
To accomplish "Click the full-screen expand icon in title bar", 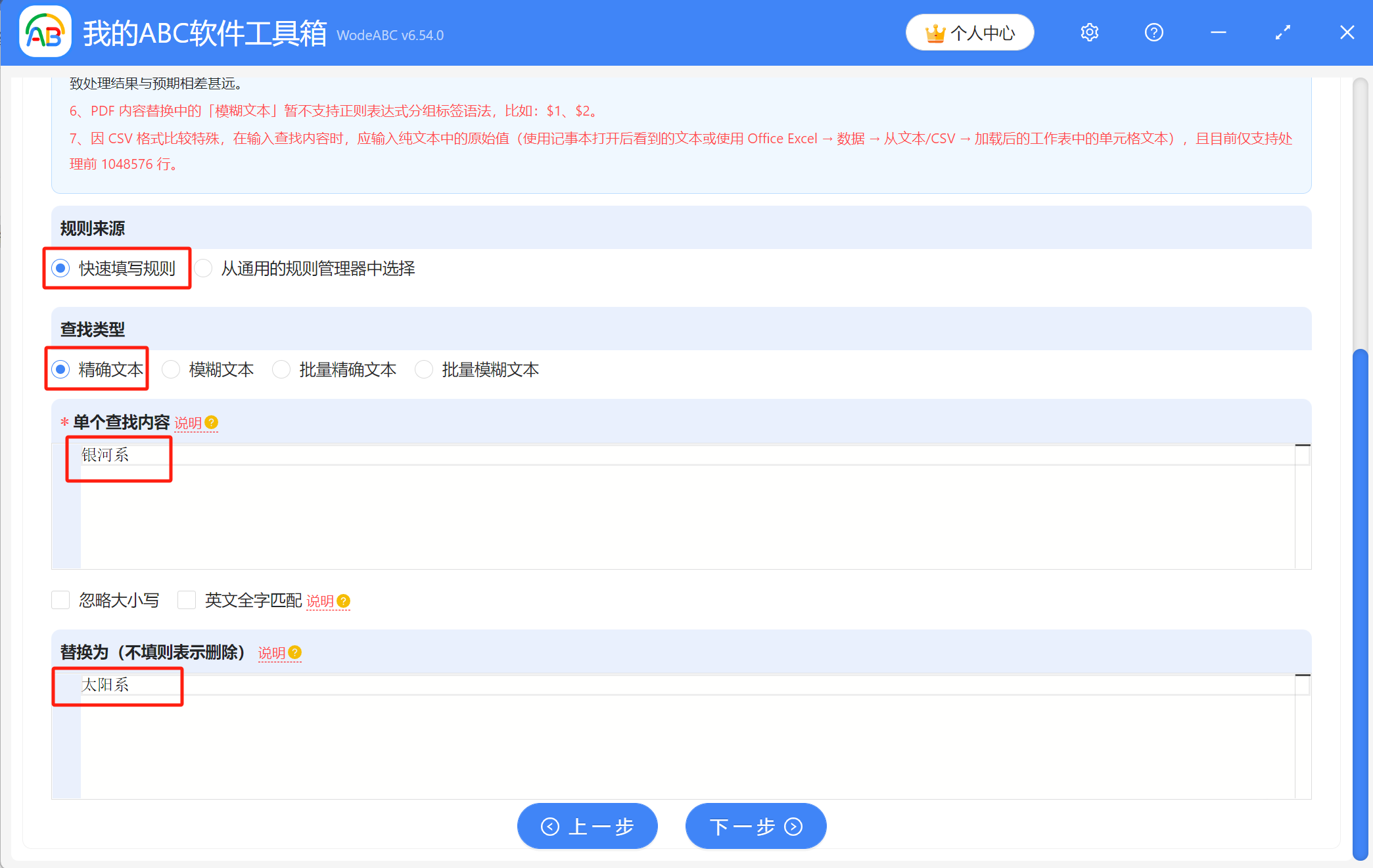I will pyautogui.click(x=1282, y=32).
